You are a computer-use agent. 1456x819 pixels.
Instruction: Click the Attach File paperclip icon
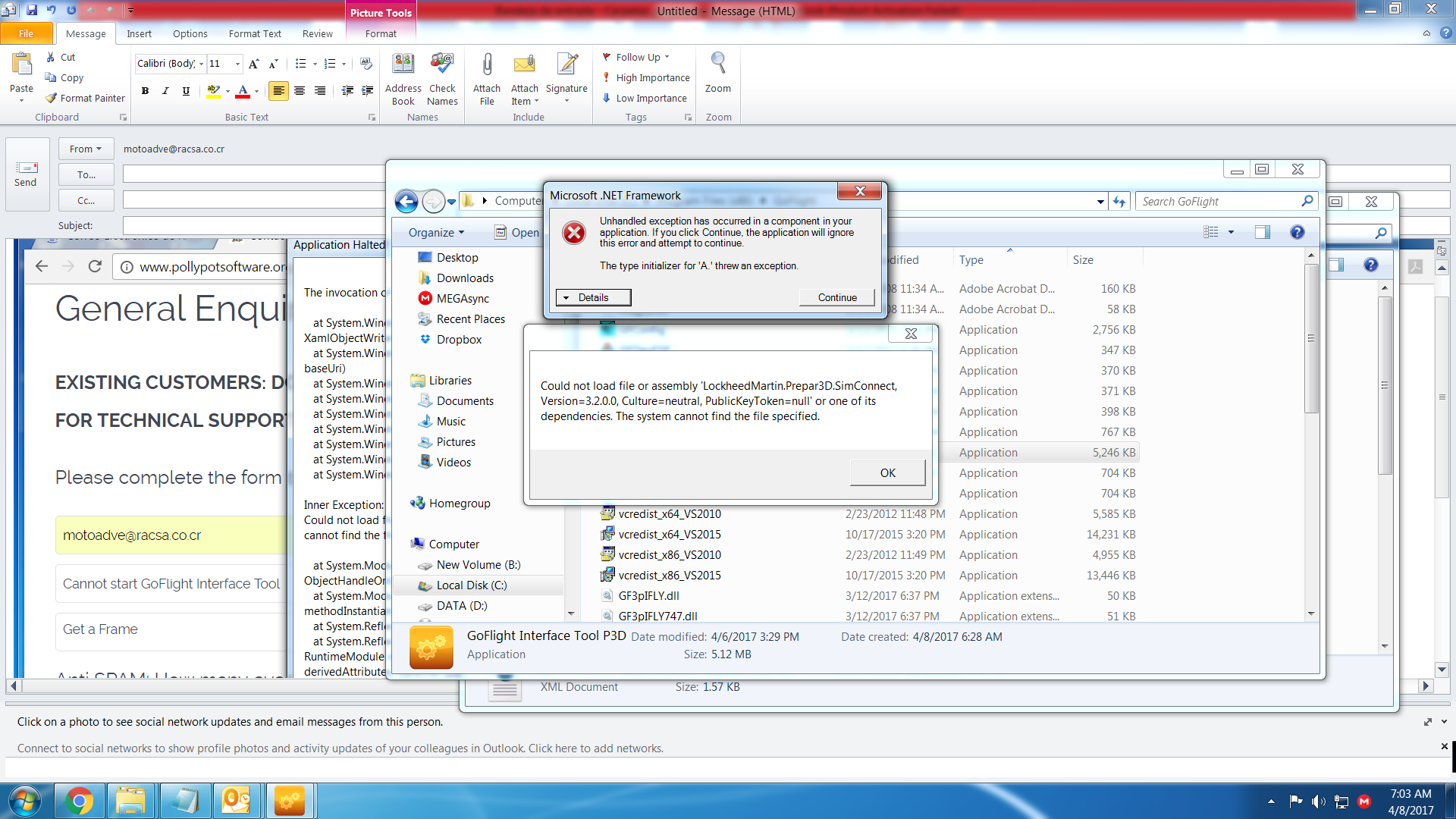coord(487,67)
